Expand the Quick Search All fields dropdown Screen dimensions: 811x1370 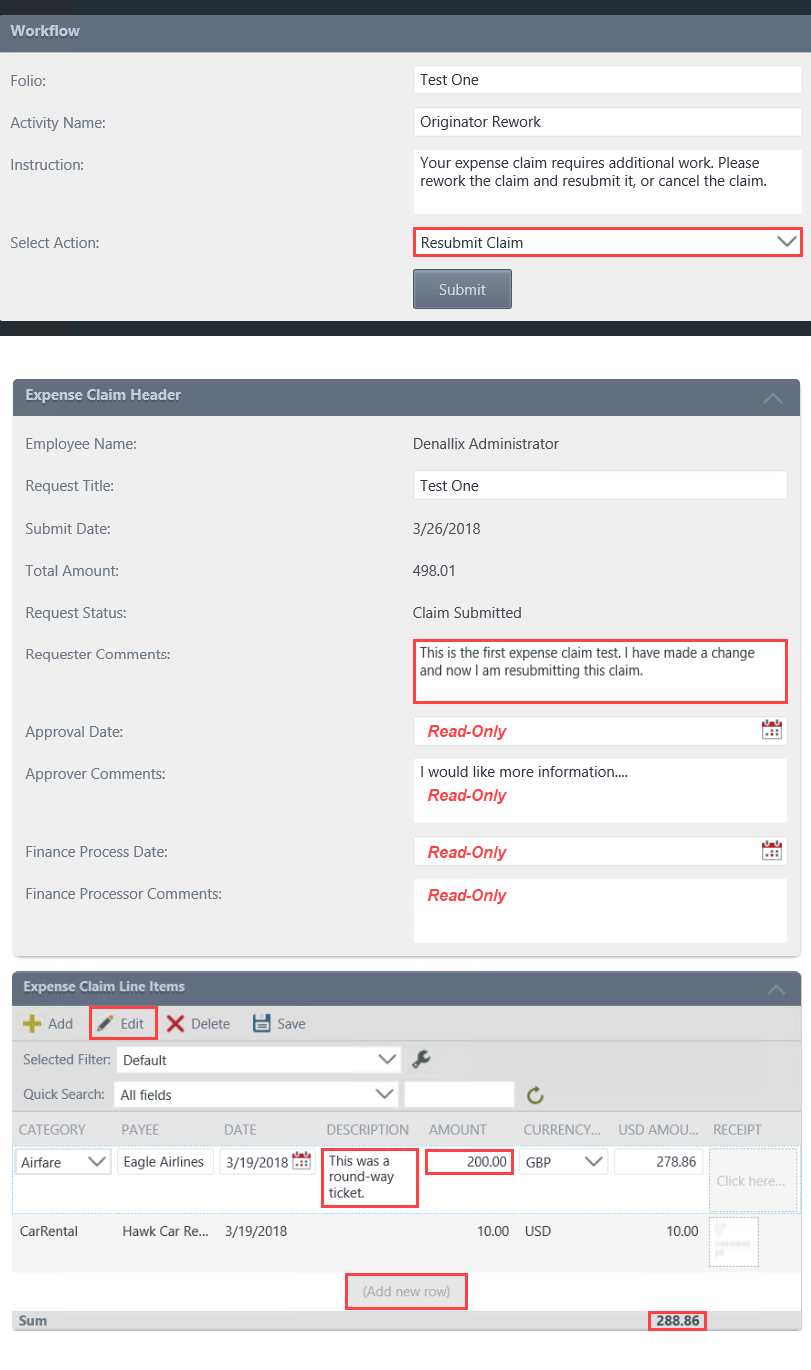tap(385, 1094)
